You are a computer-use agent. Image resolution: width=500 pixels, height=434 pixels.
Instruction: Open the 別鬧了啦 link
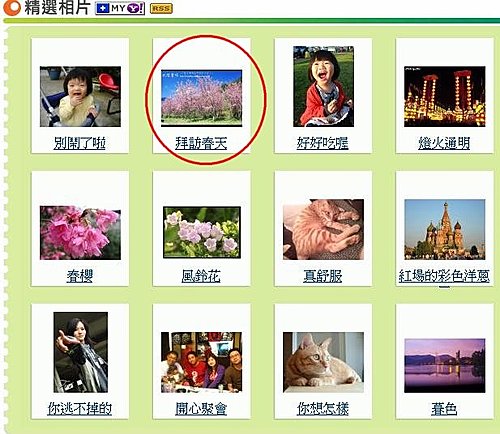tap(79, 143)
